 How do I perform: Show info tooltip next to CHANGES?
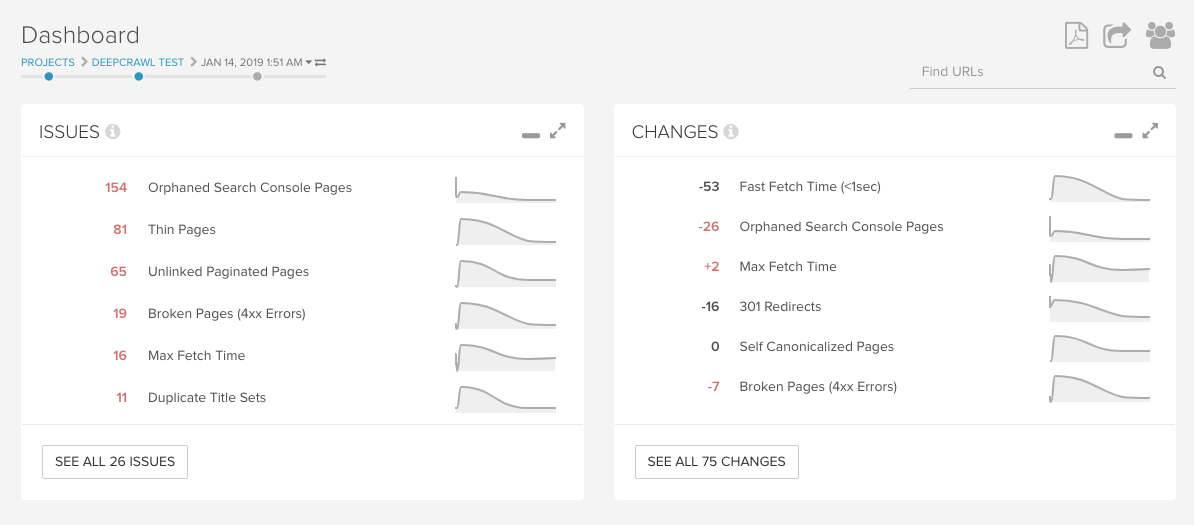pos(731,132)
